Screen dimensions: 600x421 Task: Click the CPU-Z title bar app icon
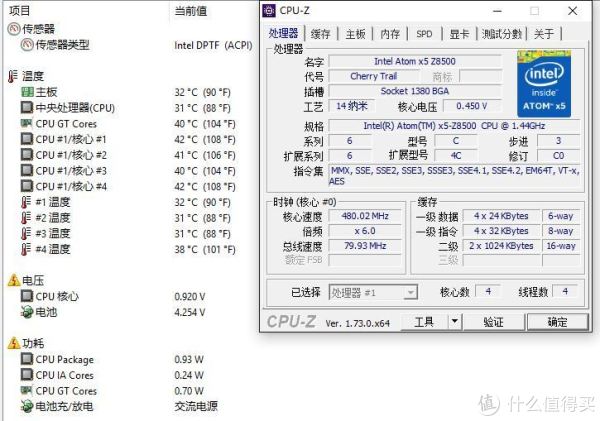click(x=269, y=11)
